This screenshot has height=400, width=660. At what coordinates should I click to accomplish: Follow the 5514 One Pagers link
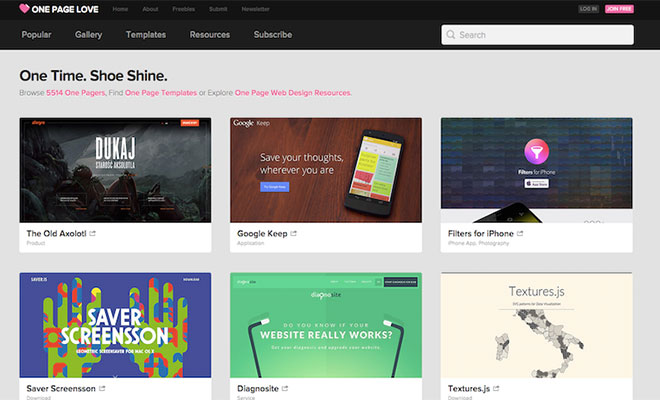pyautogui.click(x=76, y=93)
